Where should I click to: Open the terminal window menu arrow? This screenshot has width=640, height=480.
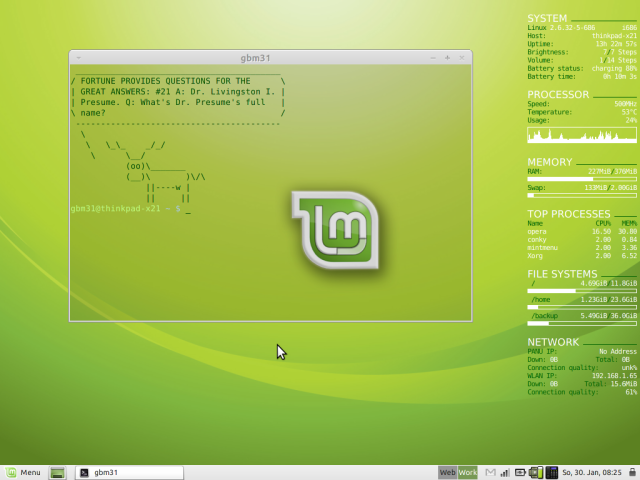click(x=79, y=58)
